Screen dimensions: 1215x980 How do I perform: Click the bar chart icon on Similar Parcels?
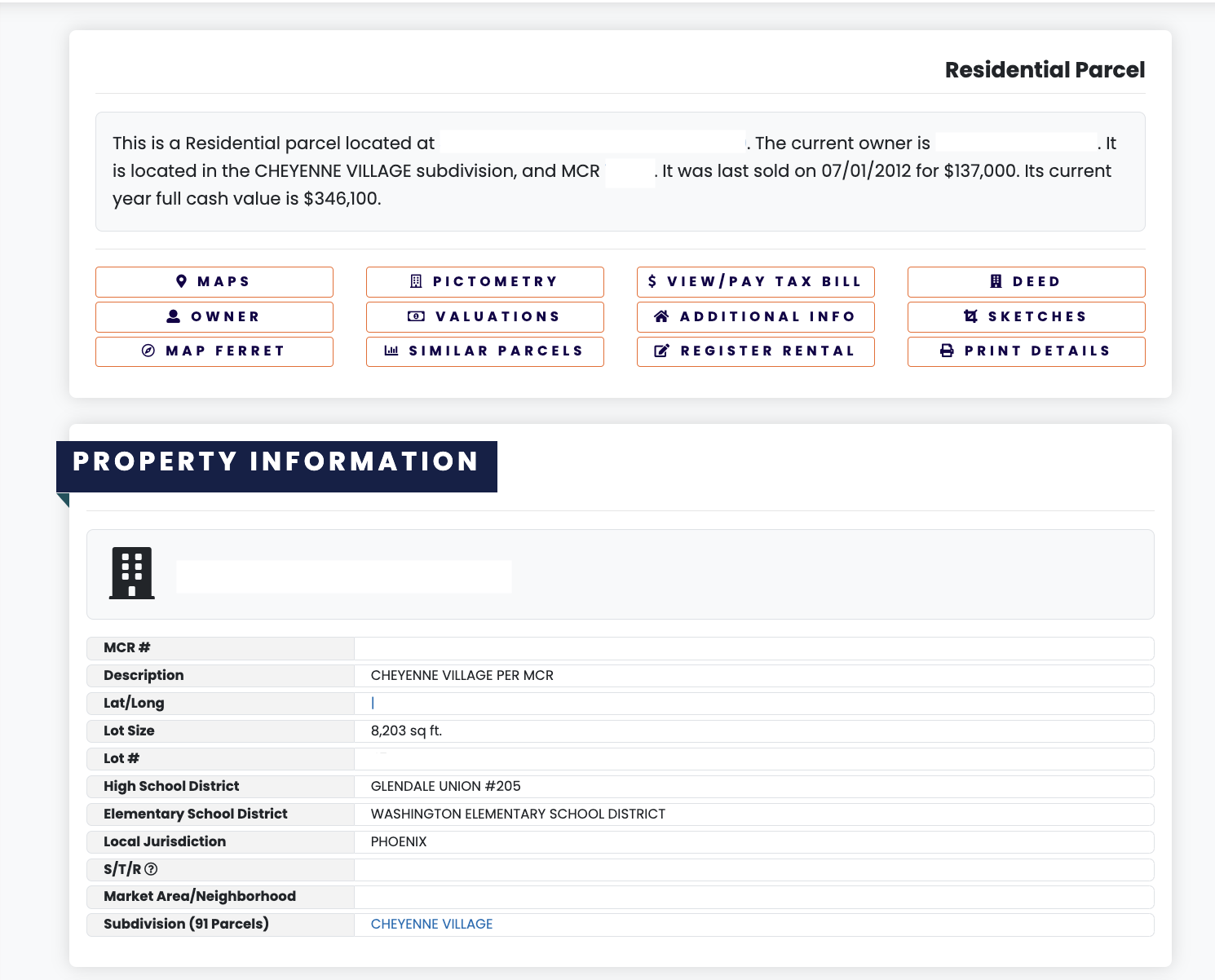(391, 351)
